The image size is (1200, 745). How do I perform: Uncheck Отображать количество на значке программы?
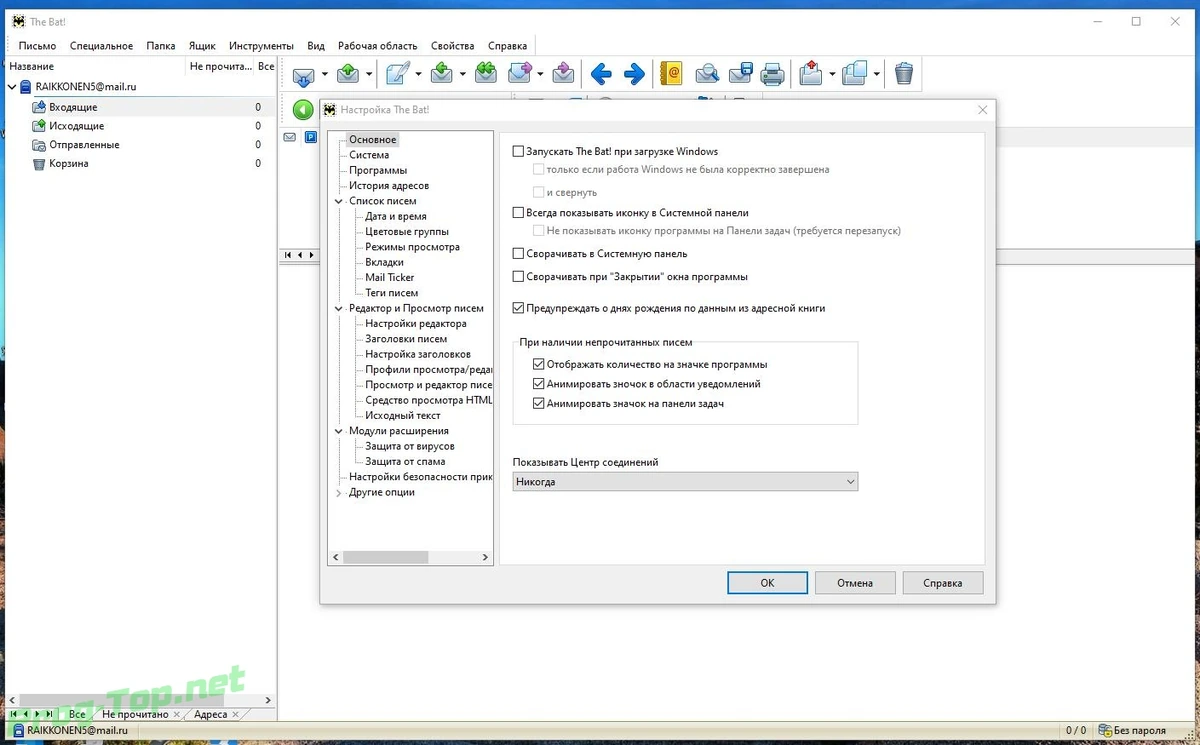coord(539,365)
